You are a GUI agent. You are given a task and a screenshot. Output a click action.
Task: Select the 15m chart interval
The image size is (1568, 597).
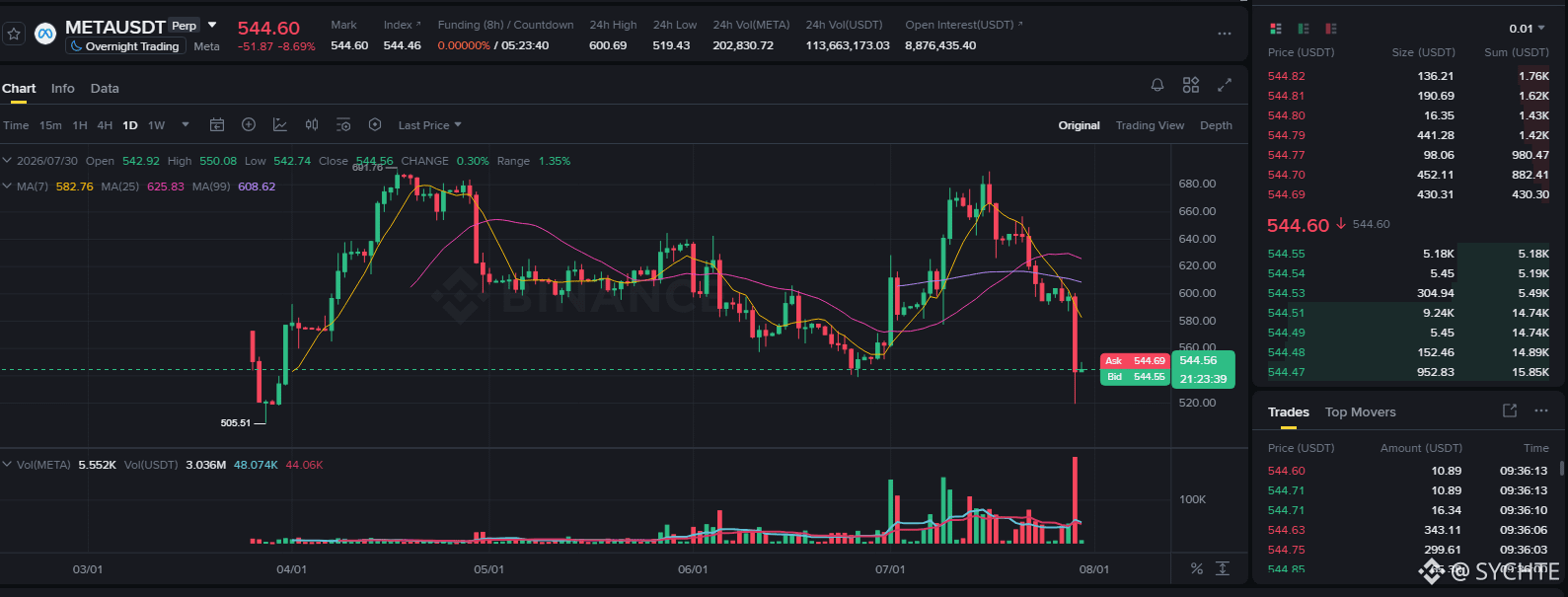50,125
